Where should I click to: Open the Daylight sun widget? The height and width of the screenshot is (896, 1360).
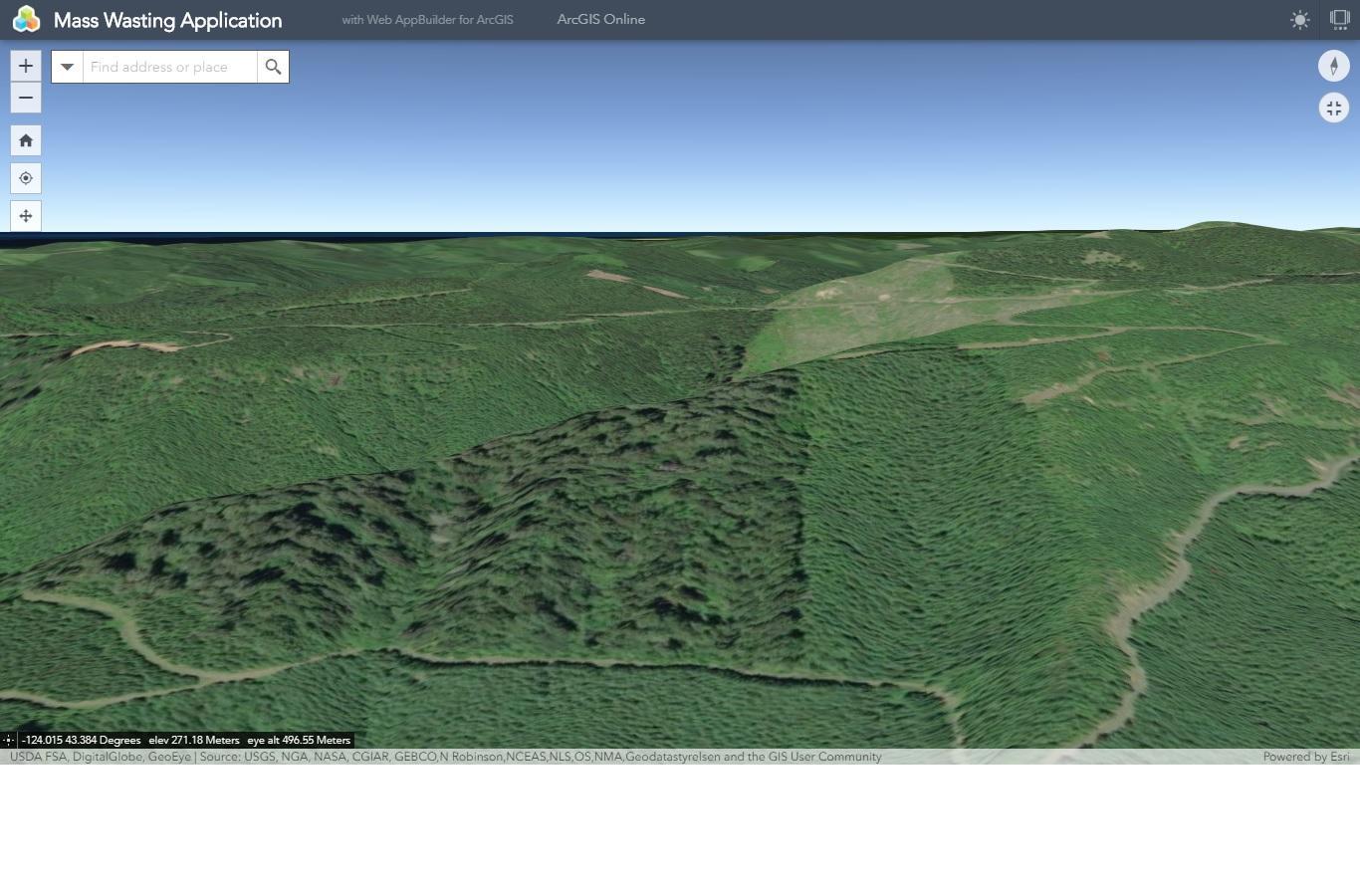pos(1299,20)
